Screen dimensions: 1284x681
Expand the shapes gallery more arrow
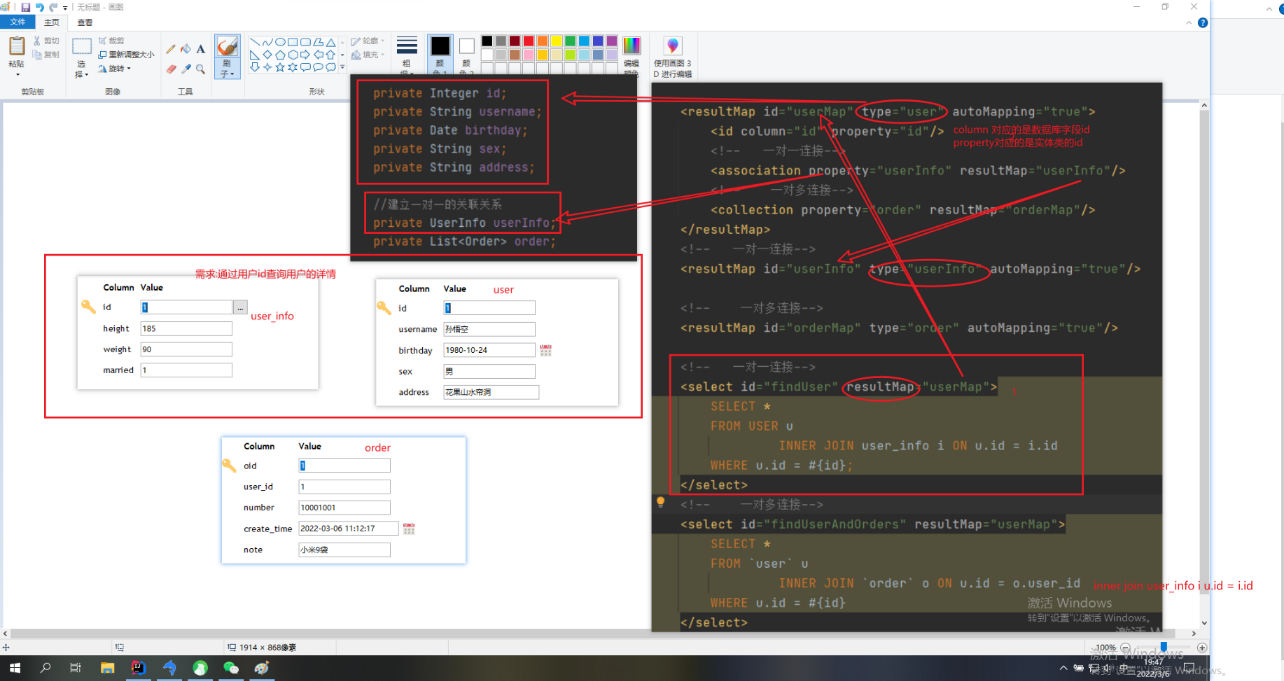(x=343, y=69)
